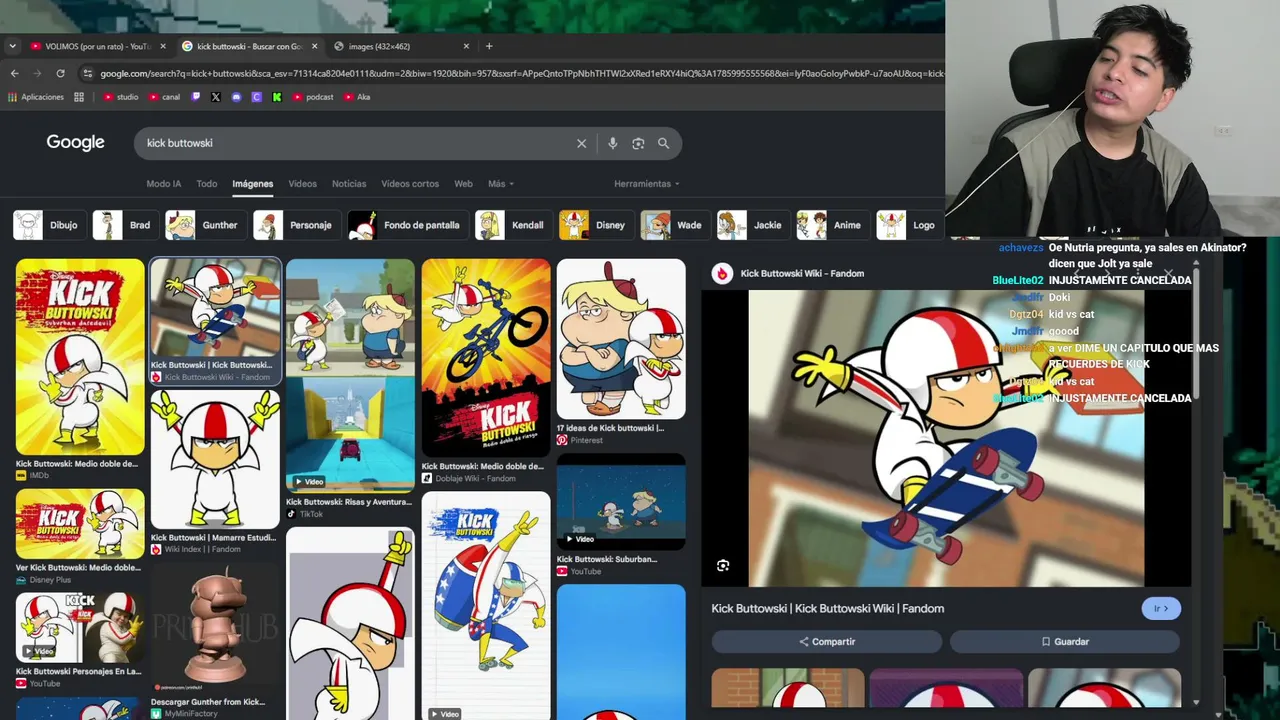The height and width of the screenshot is (720, 1280).
Task: Open the Doblaje Wiki bike poster thumbnail
Action: click(486, 358)
